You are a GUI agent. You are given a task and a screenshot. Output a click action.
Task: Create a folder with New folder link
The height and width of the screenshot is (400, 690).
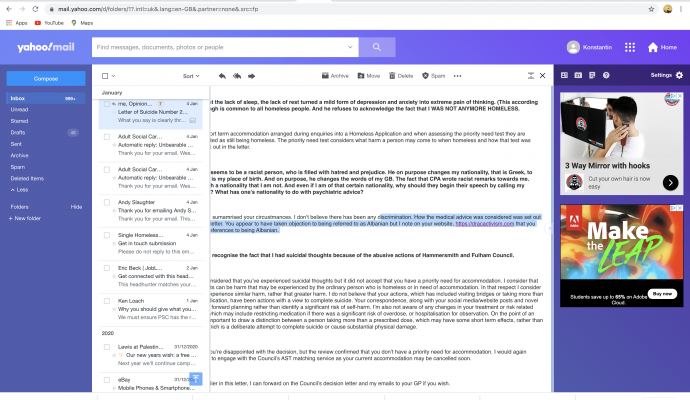[25, 217]
